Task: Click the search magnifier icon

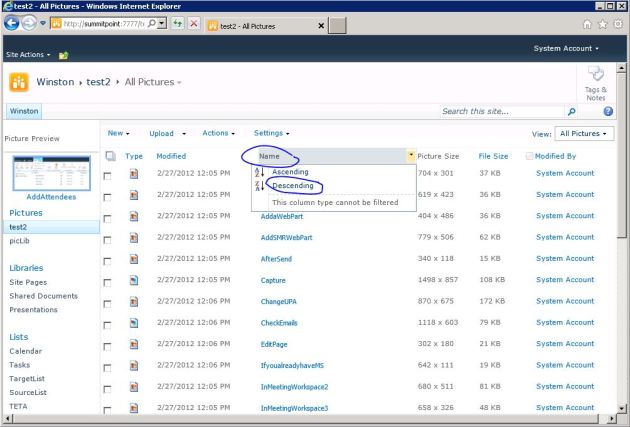Action: tap(571, 111)
